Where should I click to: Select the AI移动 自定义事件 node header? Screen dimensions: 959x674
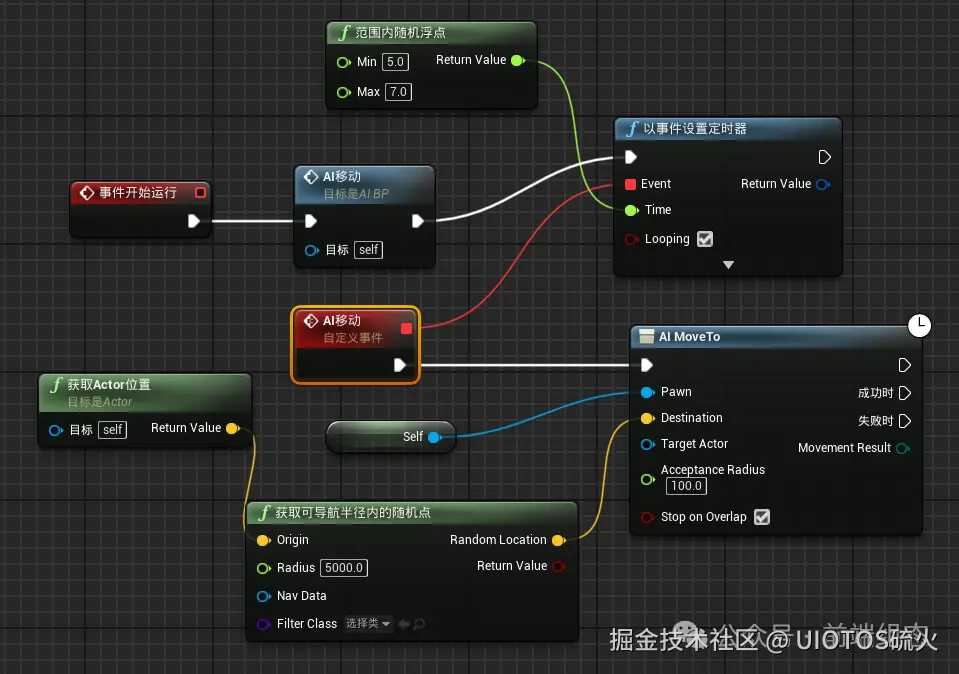(355, 329)
